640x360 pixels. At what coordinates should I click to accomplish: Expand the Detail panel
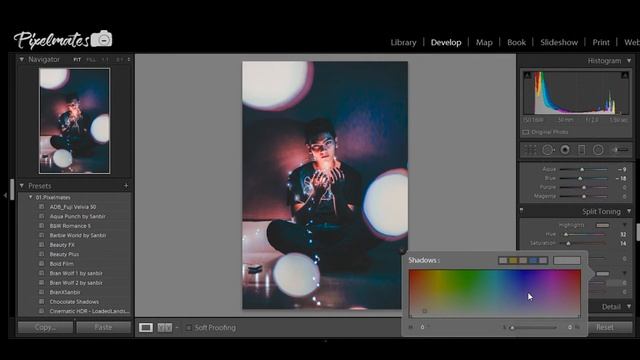click(629, 307)
